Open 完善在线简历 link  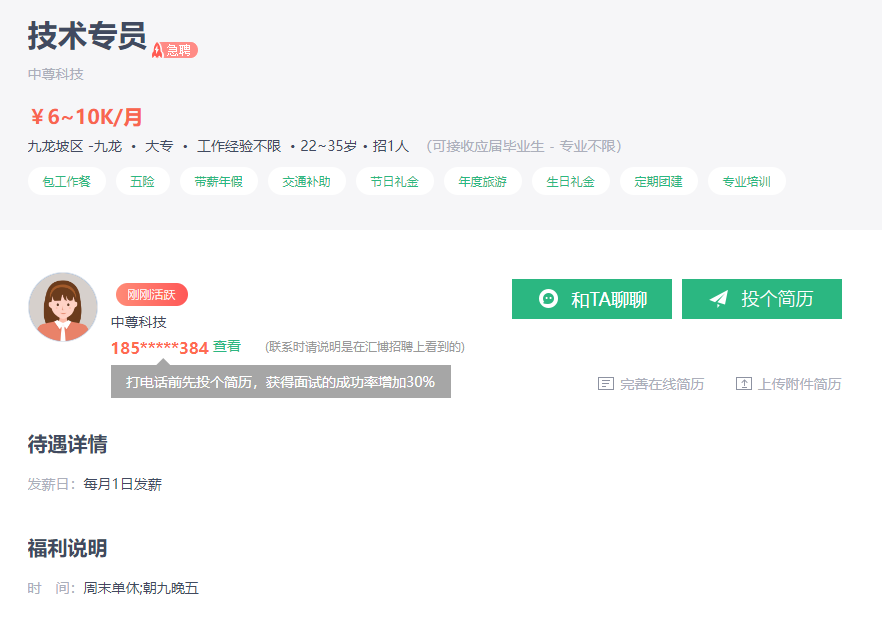662,384
